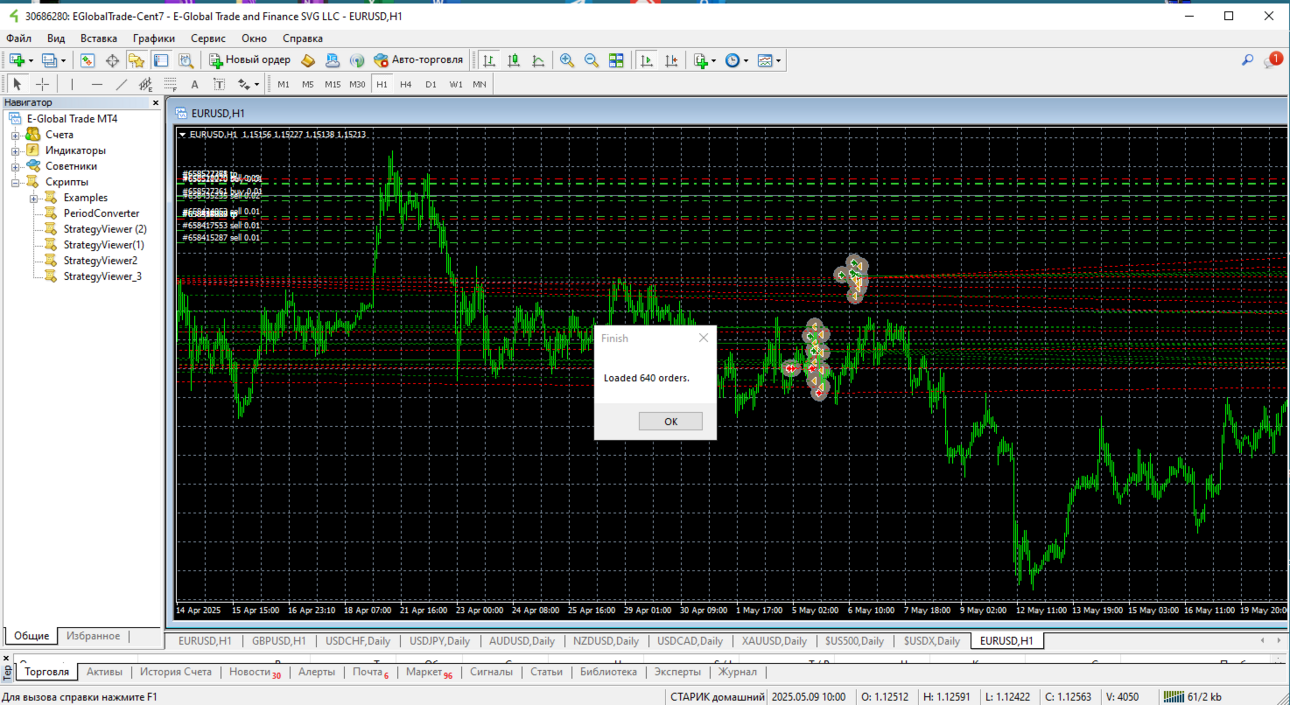Open the Templates dropdown arrow
This screenshot has height=705, width=1290.
pos(779,61)
